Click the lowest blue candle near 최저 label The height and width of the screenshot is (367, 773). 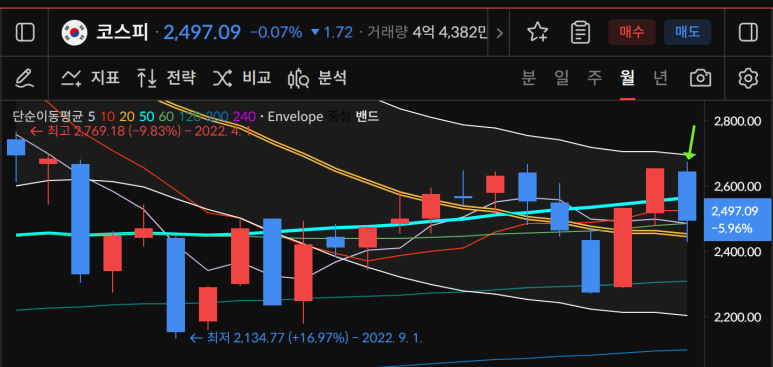point(176,285)
